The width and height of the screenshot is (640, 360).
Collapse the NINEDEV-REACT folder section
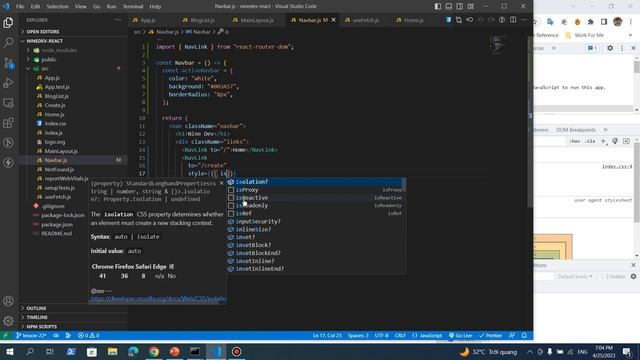click(x=44, y=41)
